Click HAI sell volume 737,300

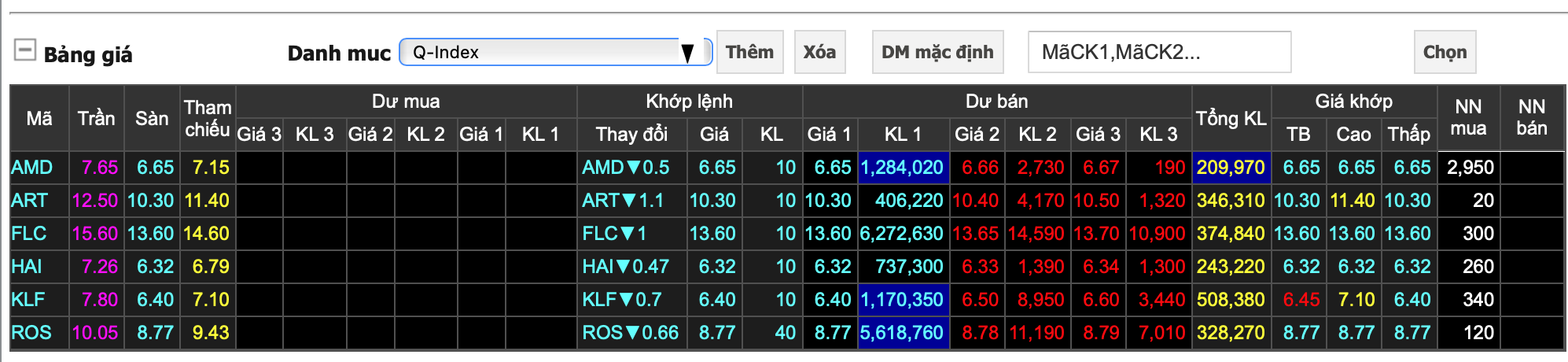(909, 267)
